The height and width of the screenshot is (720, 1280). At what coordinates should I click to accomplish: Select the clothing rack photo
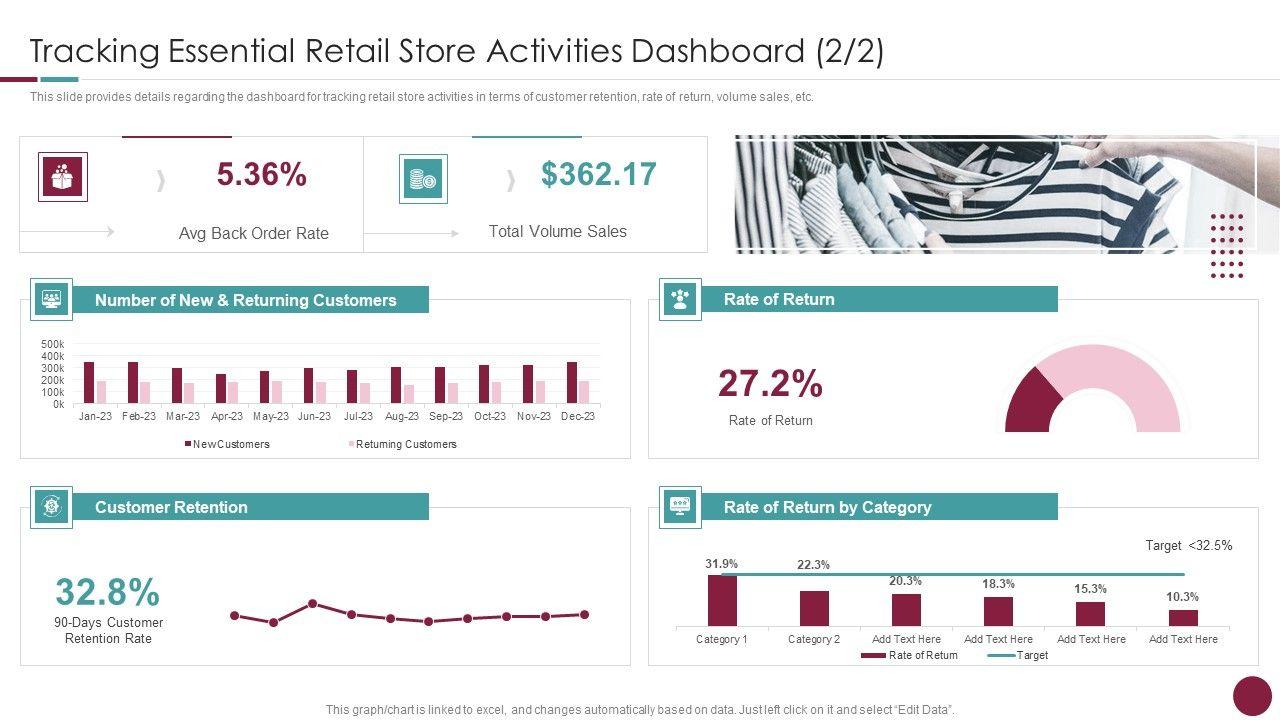[x=1007, y=194]
